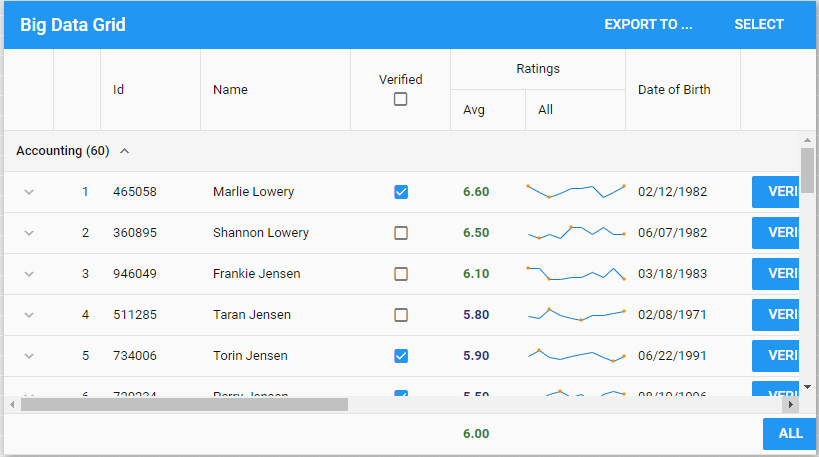This screenshot has height=457, width=819.
Task: Click the average rating 6.50
Action: 476,233
